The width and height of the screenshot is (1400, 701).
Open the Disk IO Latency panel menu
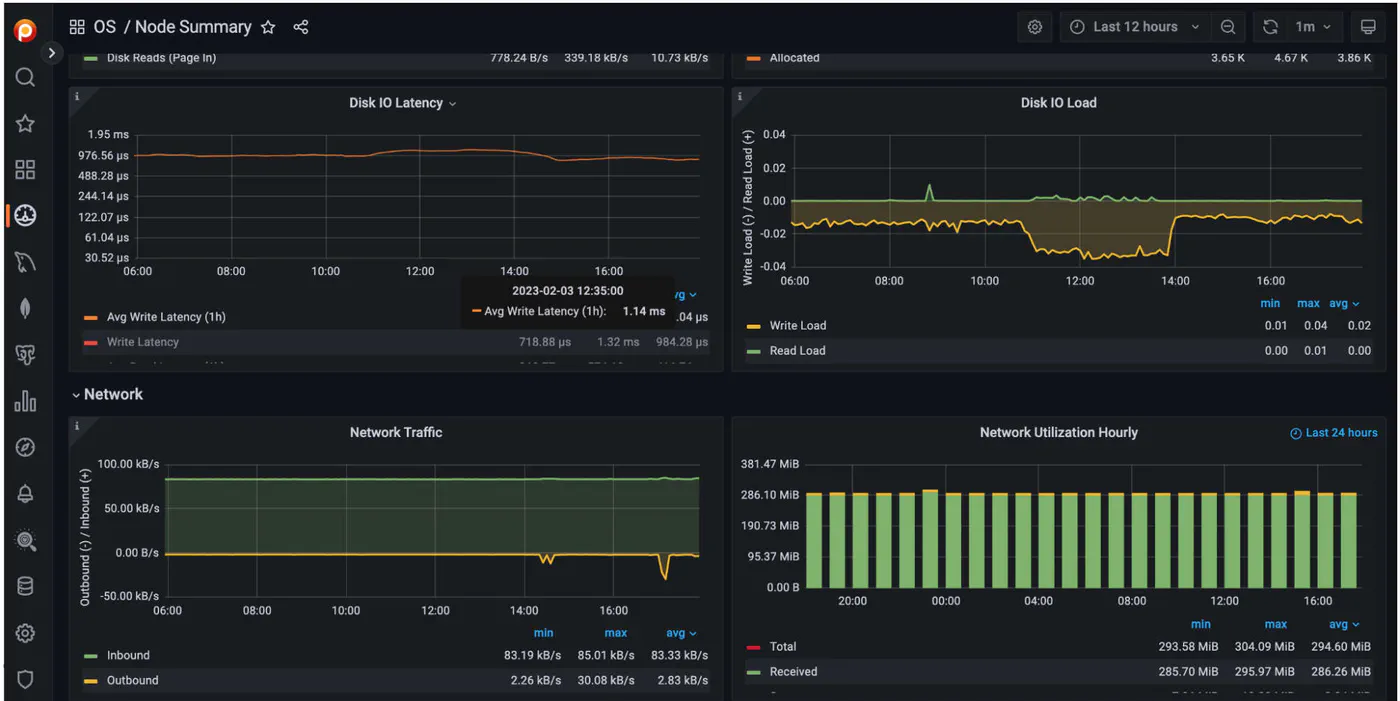click(402, 103)
